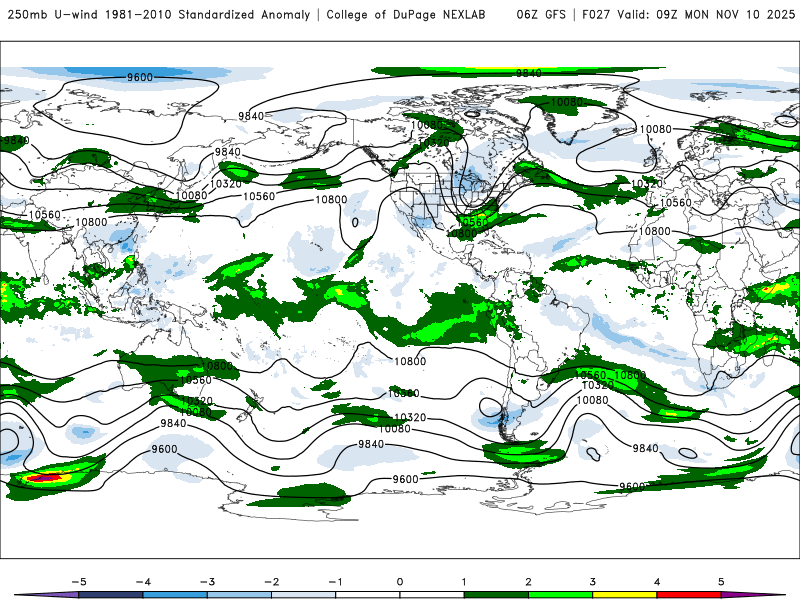Click the 'College of DuPage NEXLAB' text

pyautogui.click(x=406, y=14)
